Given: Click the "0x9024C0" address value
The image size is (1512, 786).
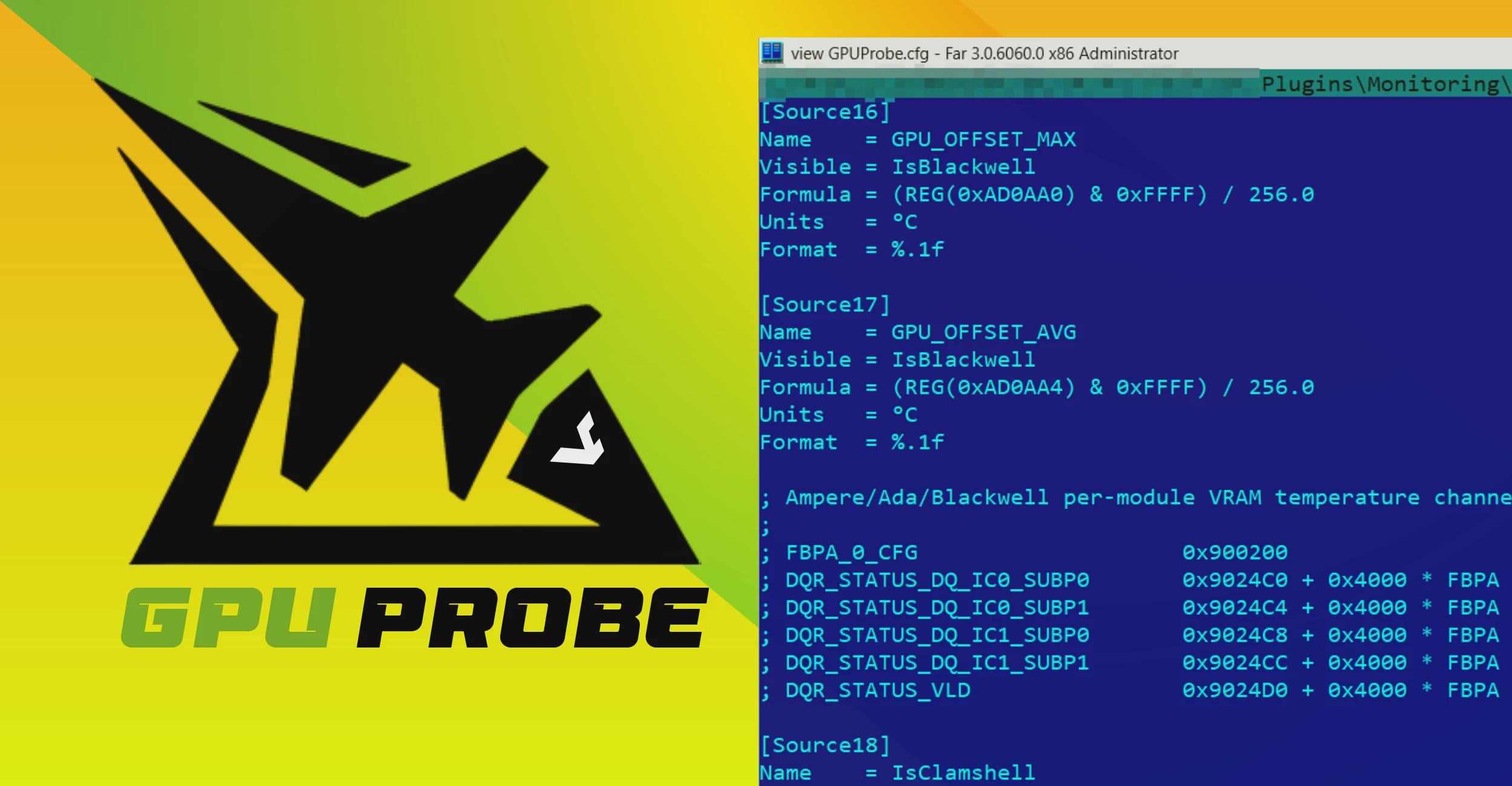Looking at the screenshot, I should point(1235,580).
